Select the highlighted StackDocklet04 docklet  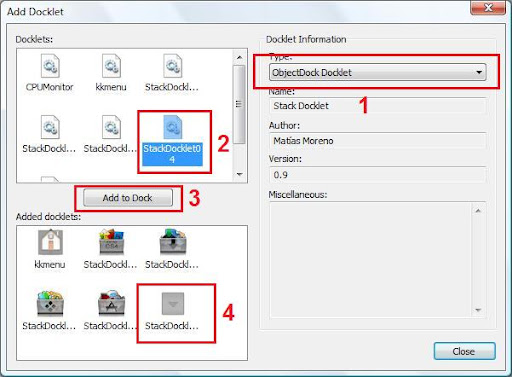172,140
